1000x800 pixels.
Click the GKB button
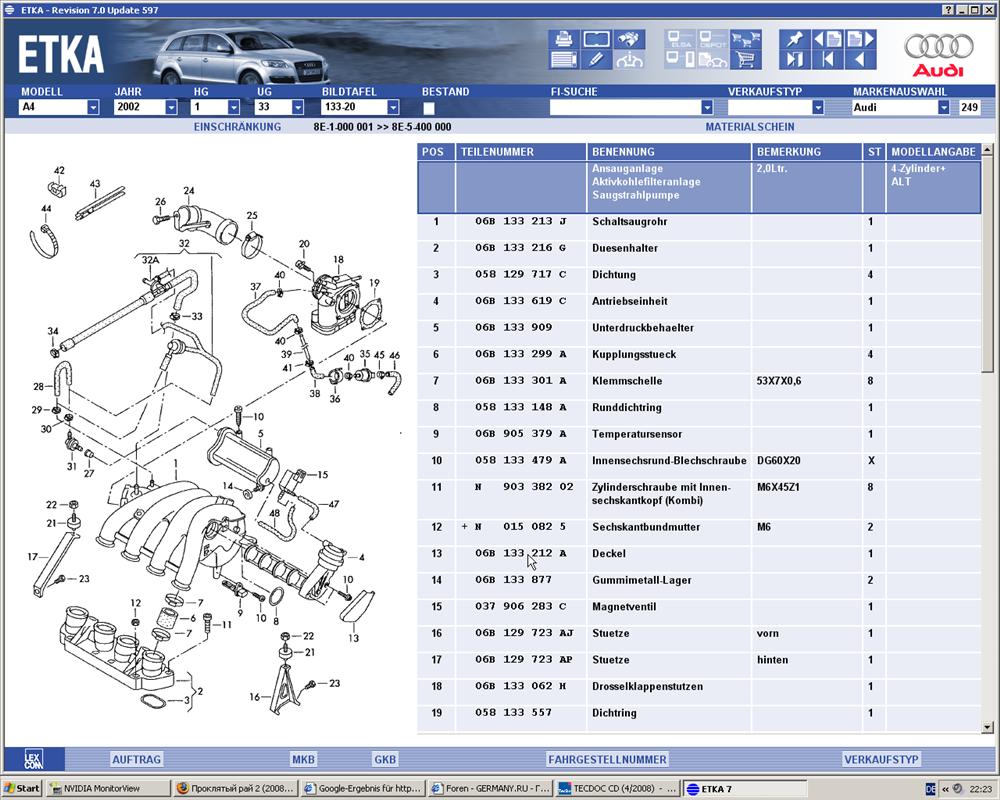click(x=385, y=759)
